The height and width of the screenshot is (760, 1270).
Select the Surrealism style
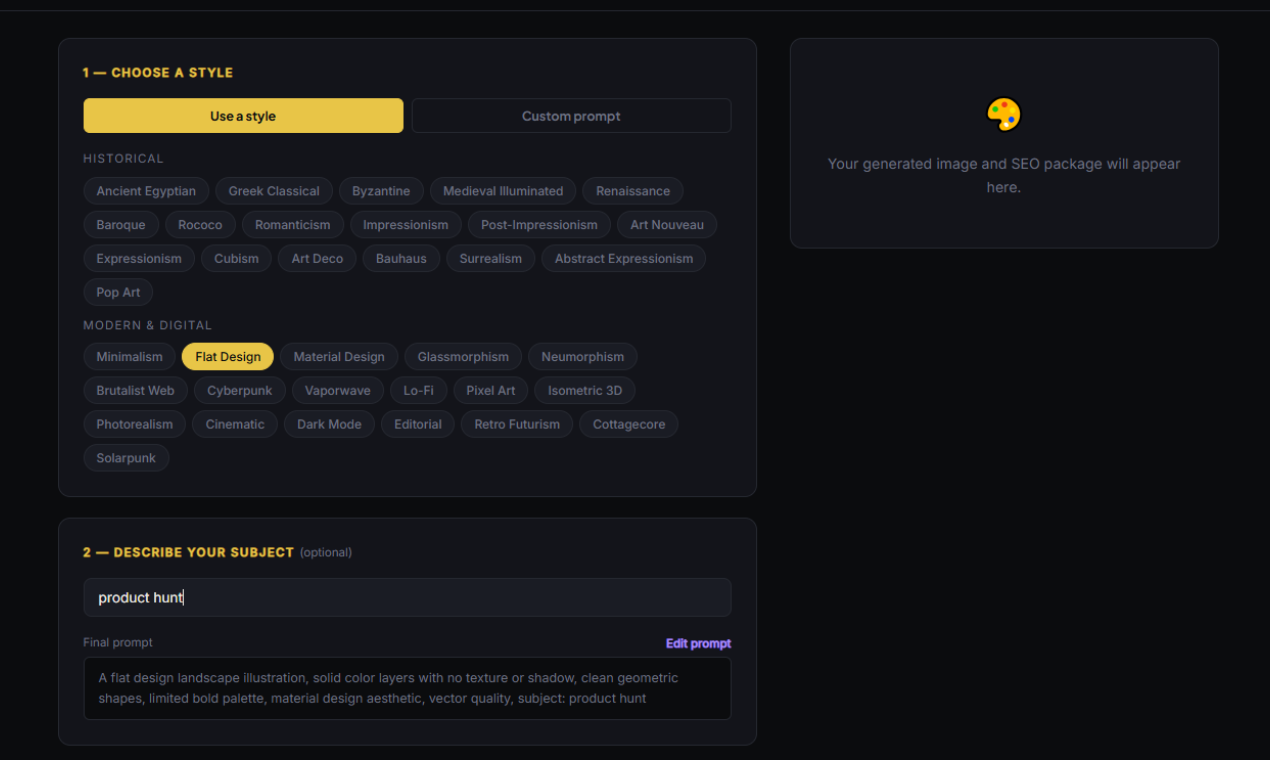490,258
